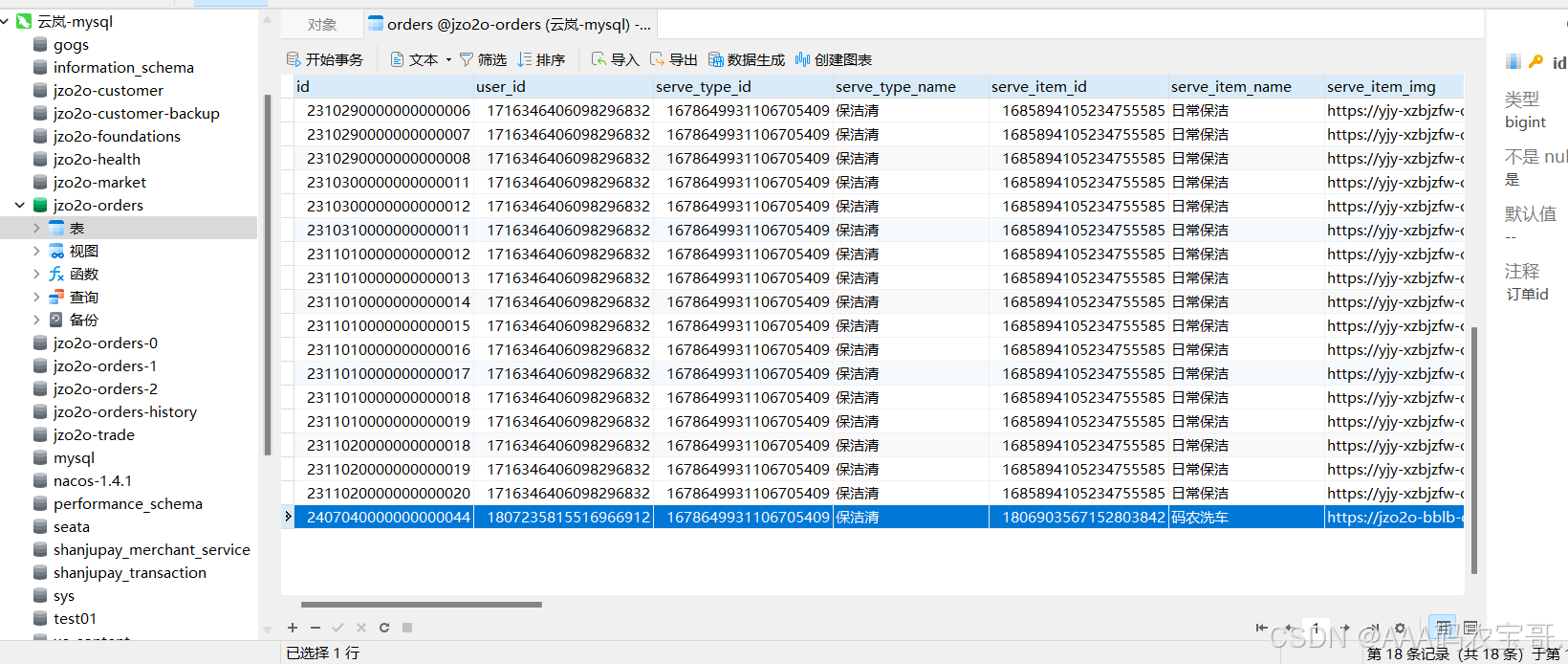Click the user_id column header
The height and width of the screenshot is (664, 1568).
coord(563,86)
